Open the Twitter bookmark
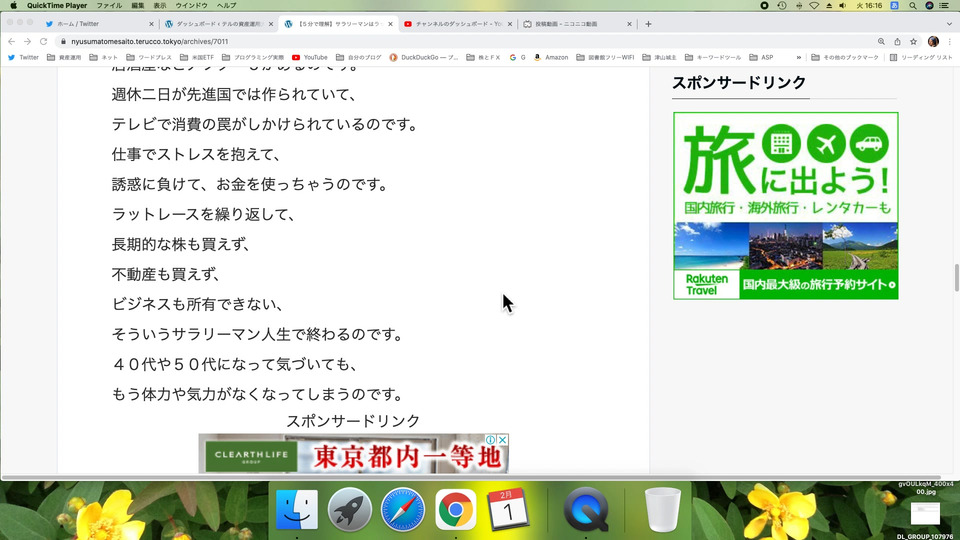 click(x=23, y=58)
